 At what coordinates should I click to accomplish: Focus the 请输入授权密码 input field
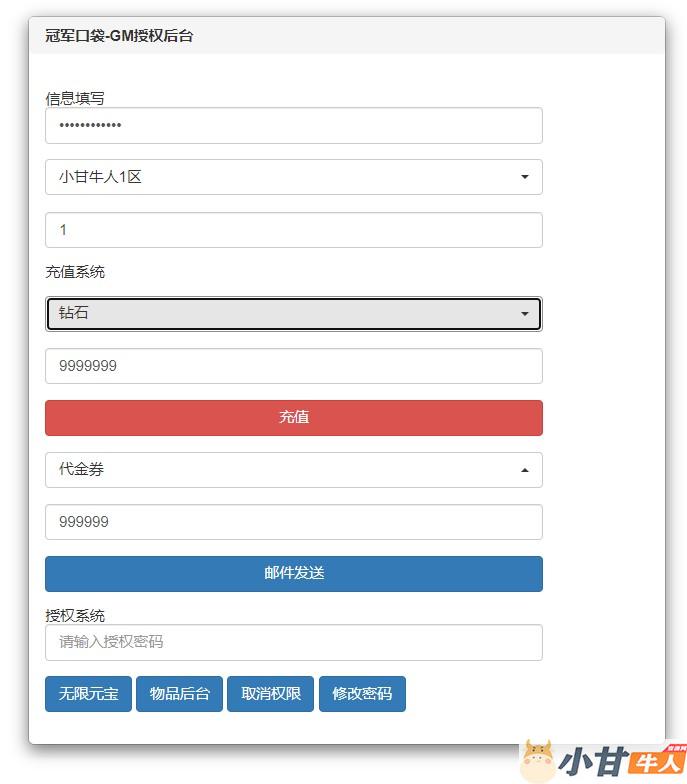[x=293, y=643]
